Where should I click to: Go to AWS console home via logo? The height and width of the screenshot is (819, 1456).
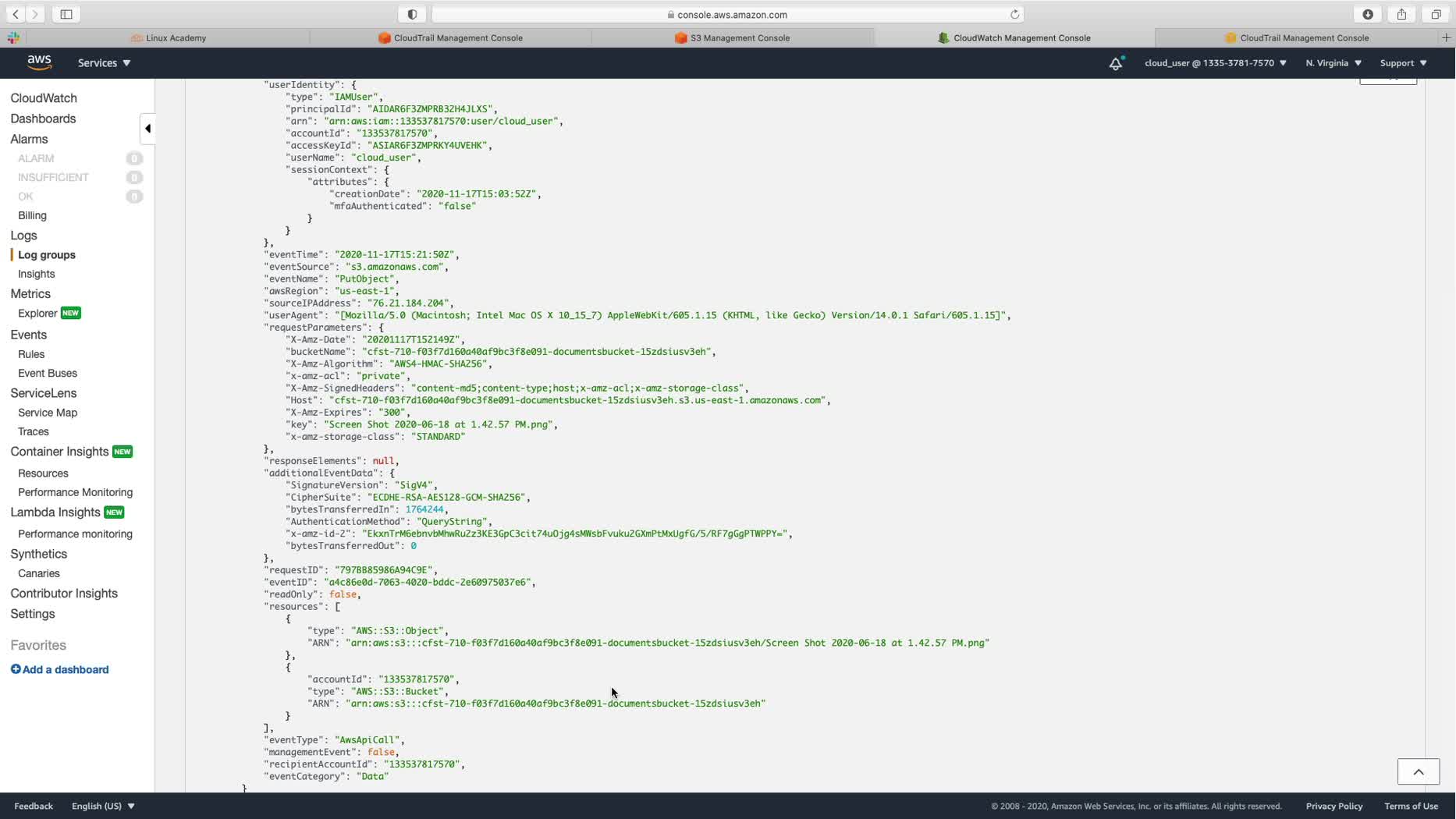tap(39, 62)
